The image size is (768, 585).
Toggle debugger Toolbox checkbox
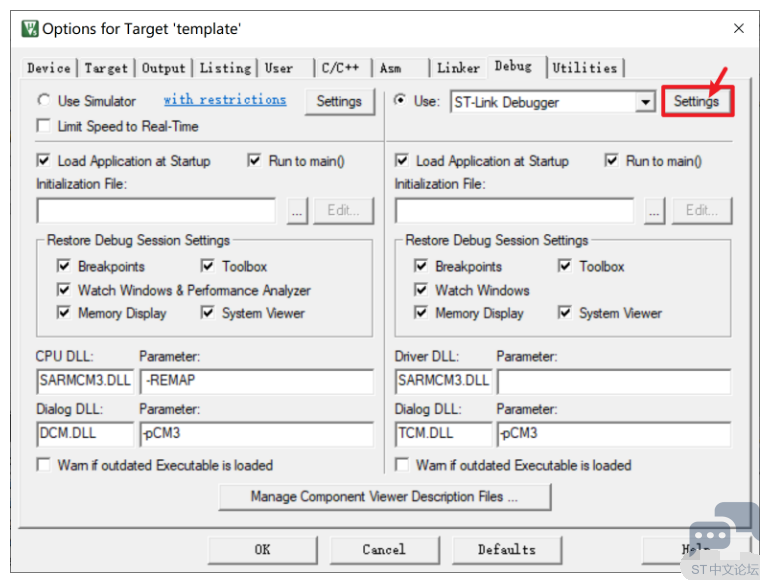[565, 266]
